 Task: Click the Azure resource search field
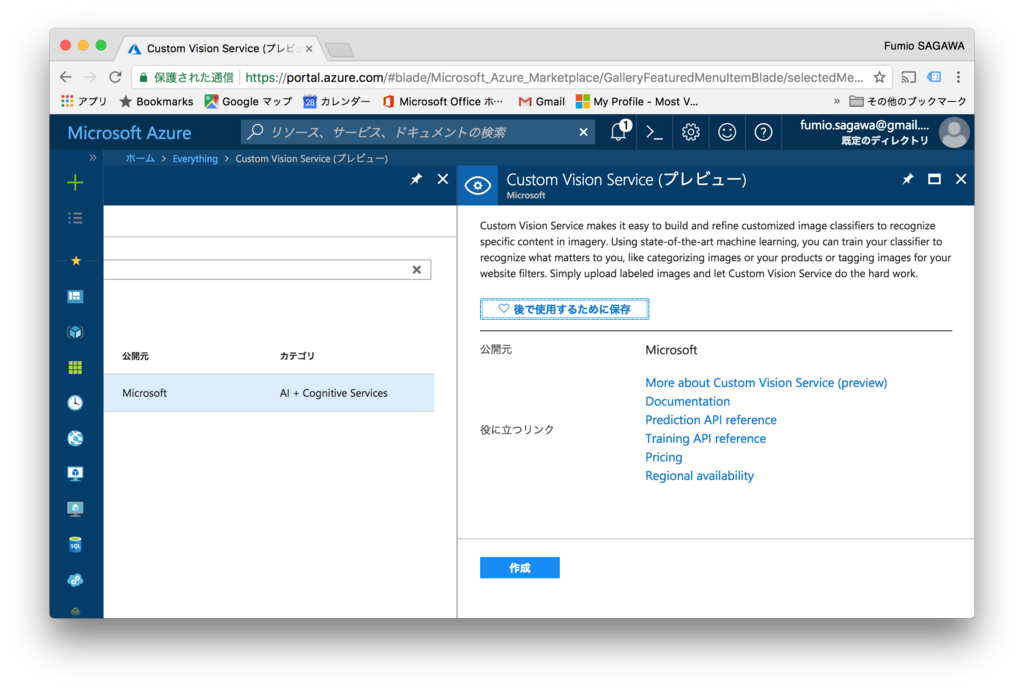tap(418, 133)
